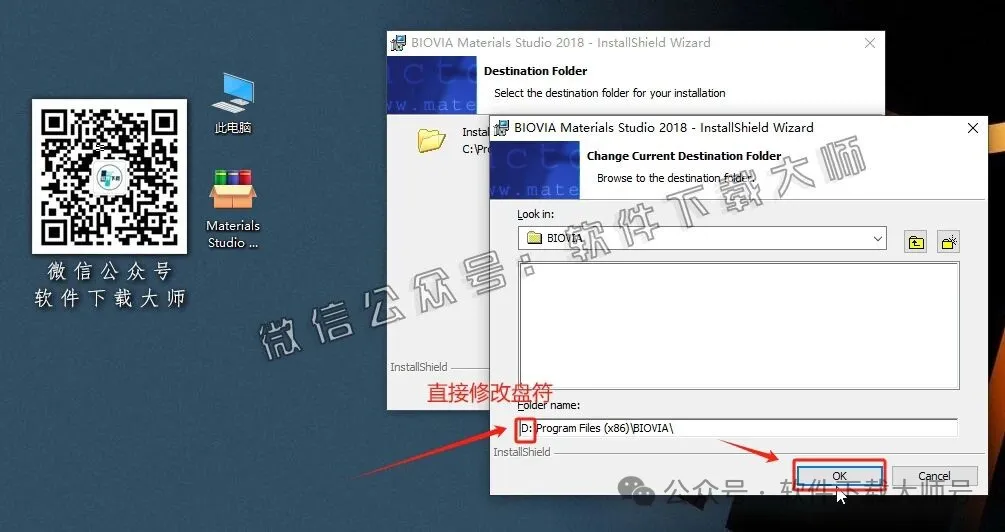
Task: Click the QR code image on desktop
Action: [110, 176]
